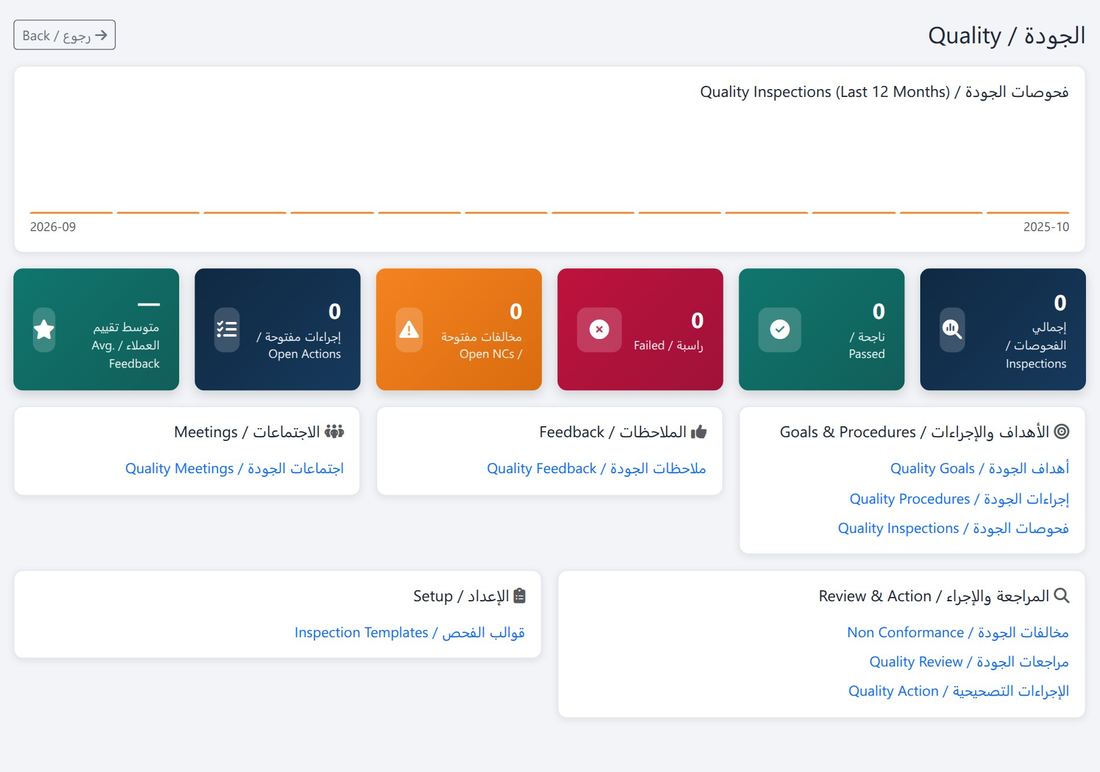Click the magnifier chart icon on Inspections card

pos(952,329)
